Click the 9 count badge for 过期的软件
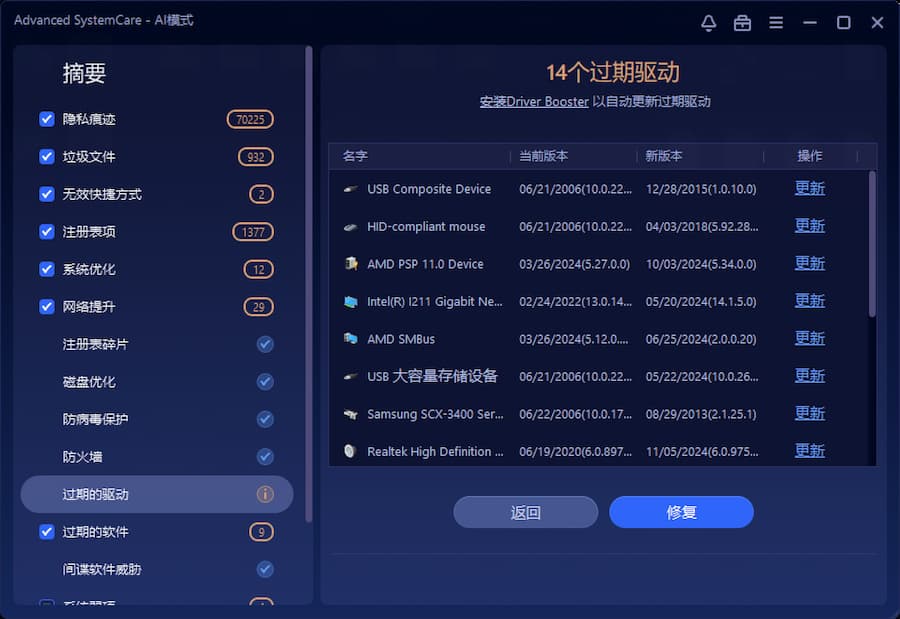The width and height of the screenshot is (900, 619). pos(261,532)
